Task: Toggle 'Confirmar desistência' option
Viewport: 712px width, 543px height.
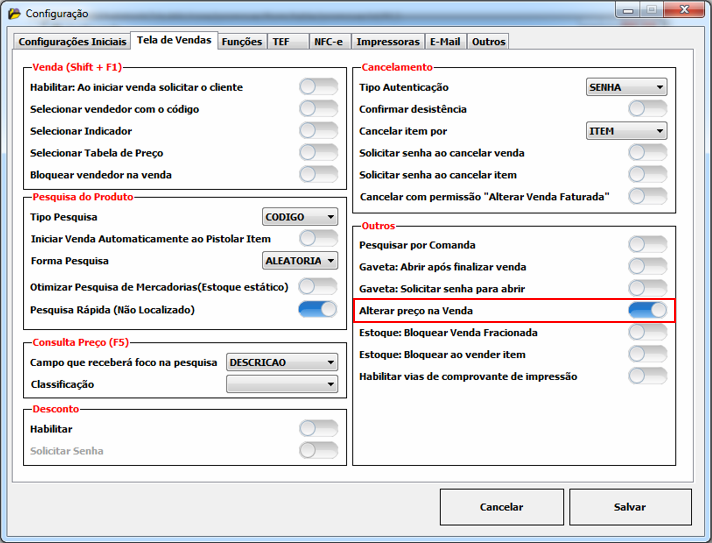Action: click(647, 109)
